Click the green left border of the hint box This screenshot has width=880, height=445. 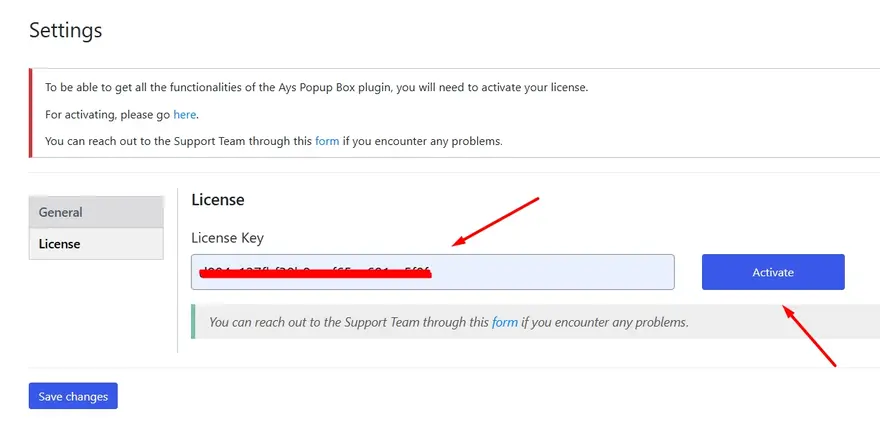[193, 322]
